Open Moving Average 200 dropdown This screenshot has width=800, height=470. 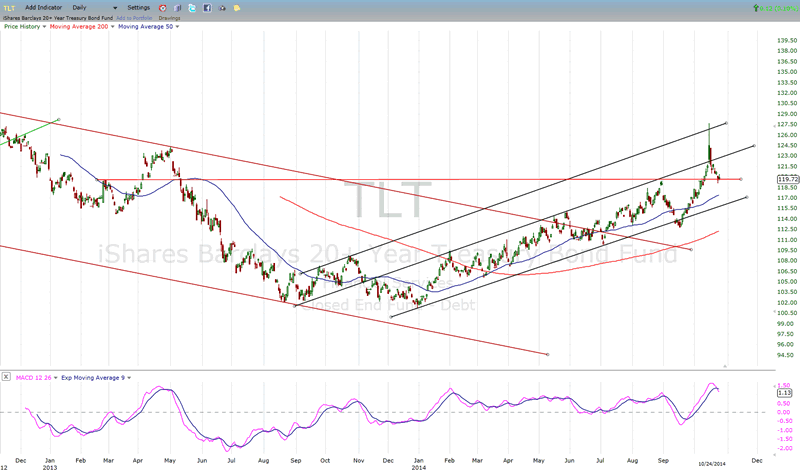(111, 26)
